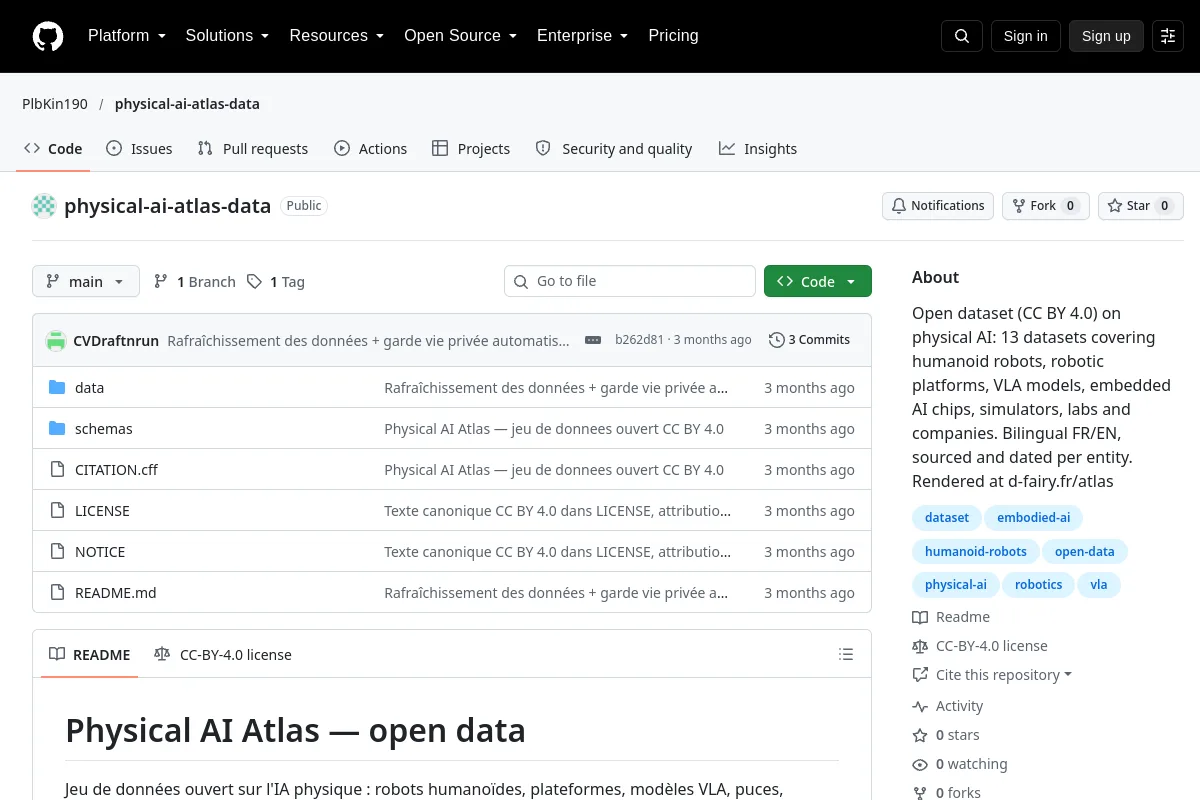Go to Pricing page
This screenshot has width=1200, height=800.
pyautogui.click(x=673, y=36)
